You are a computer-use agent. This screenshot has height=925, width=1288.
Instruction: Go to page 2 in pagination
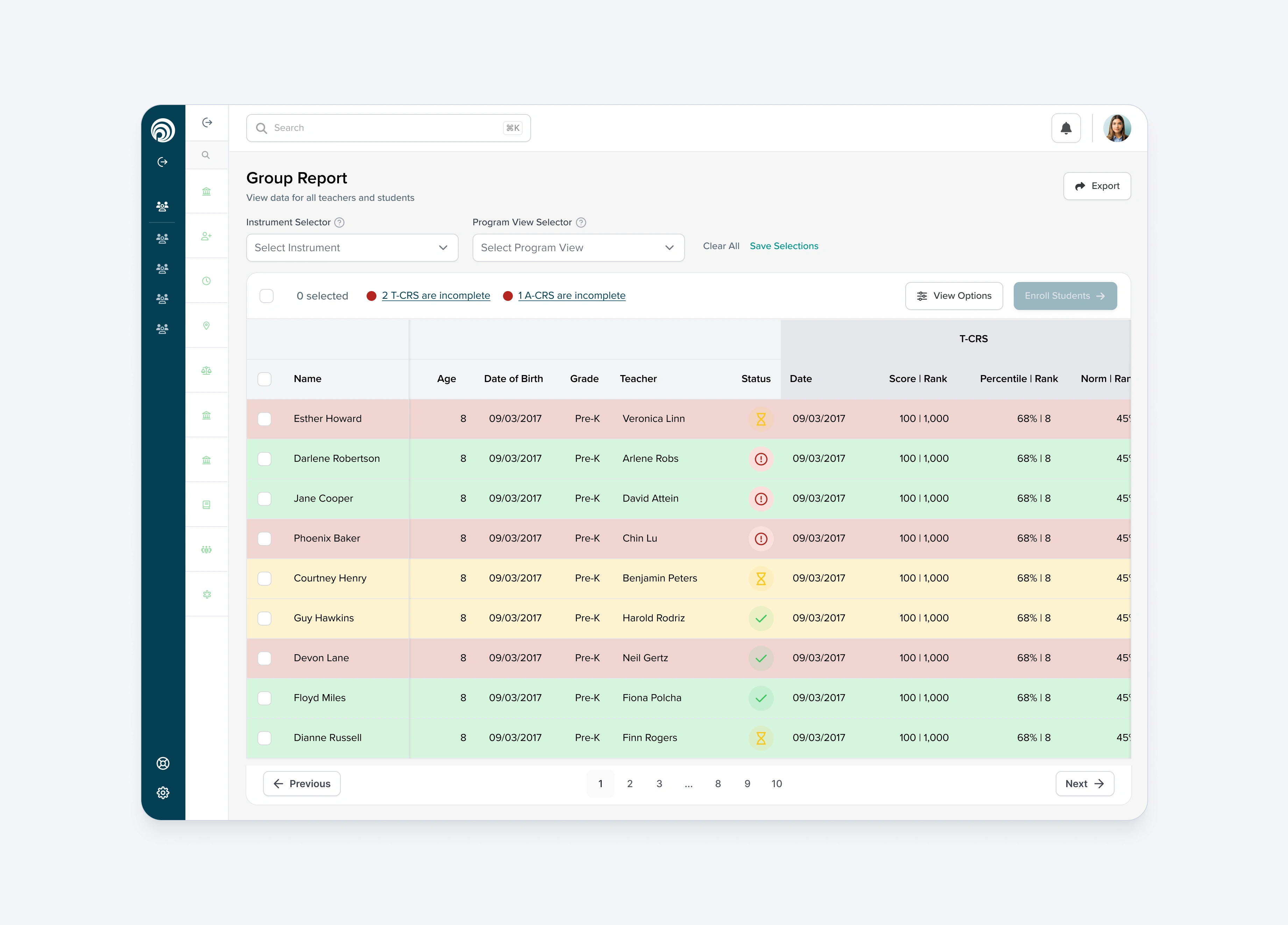(629, 784)
